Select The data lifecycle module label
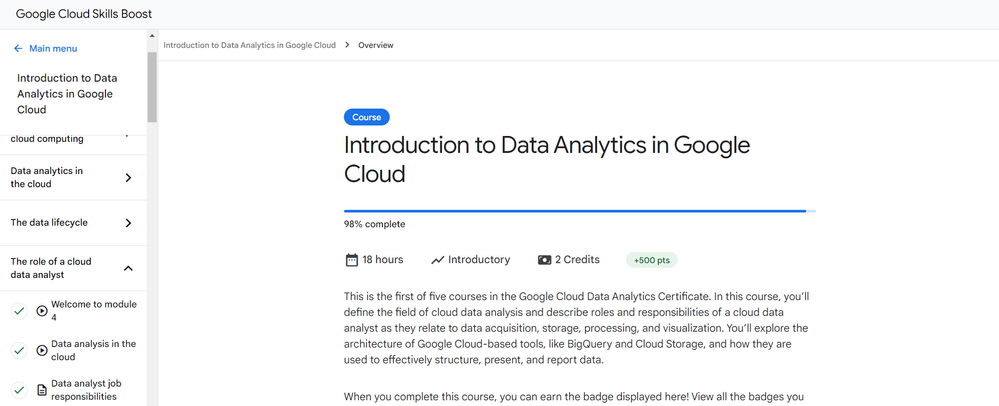 point(49,223)
